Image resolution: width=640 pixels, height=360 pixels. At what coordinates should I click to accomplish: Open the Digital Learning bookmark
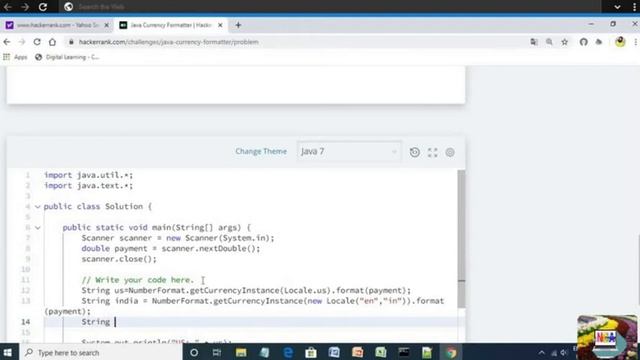(67, 57)
